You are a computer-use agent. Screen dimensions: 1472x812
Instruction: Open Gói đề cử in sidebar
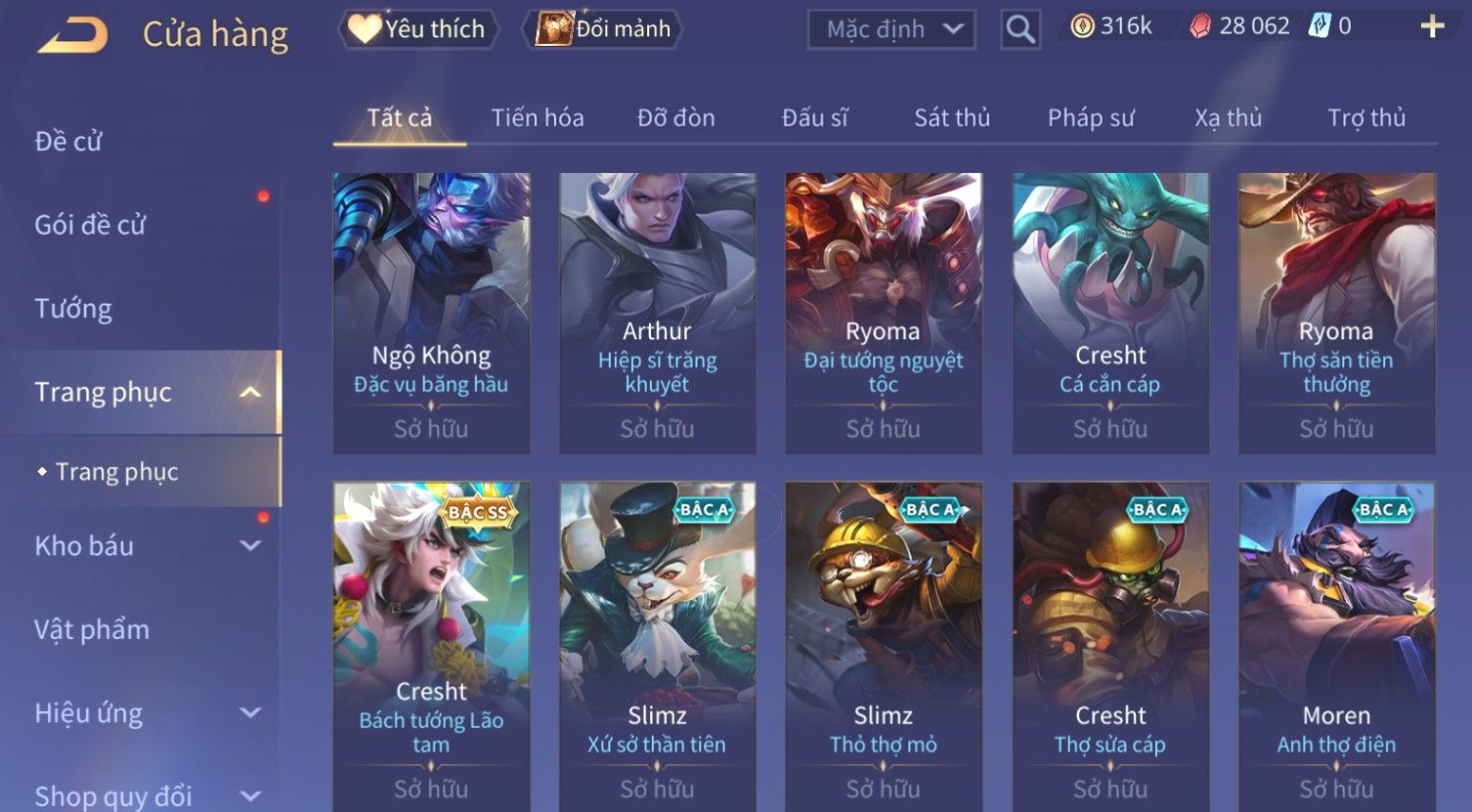90,225
